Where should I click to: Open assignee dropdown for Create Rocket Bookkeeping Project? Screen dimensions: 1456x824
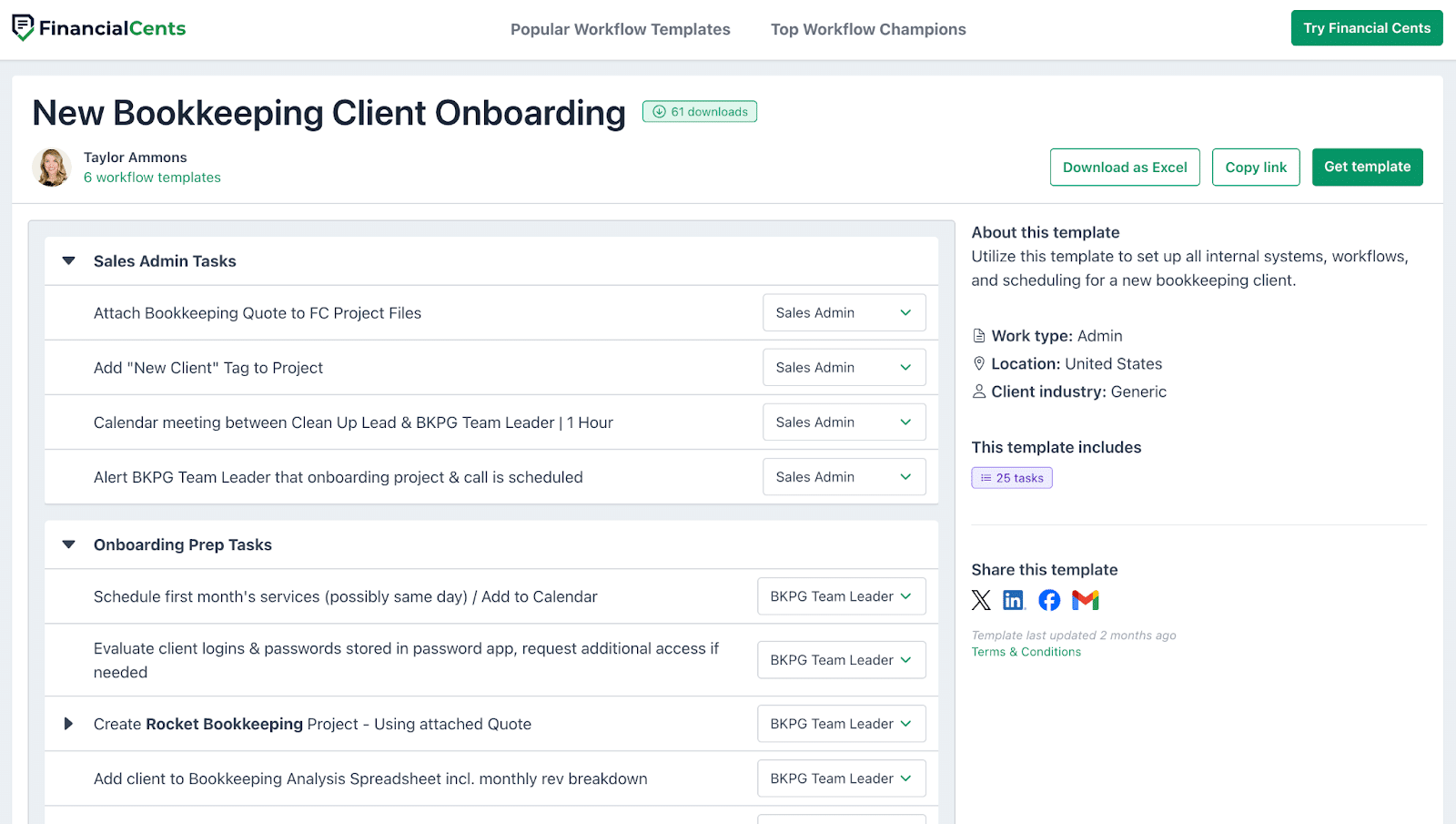[x=842, y=724]
